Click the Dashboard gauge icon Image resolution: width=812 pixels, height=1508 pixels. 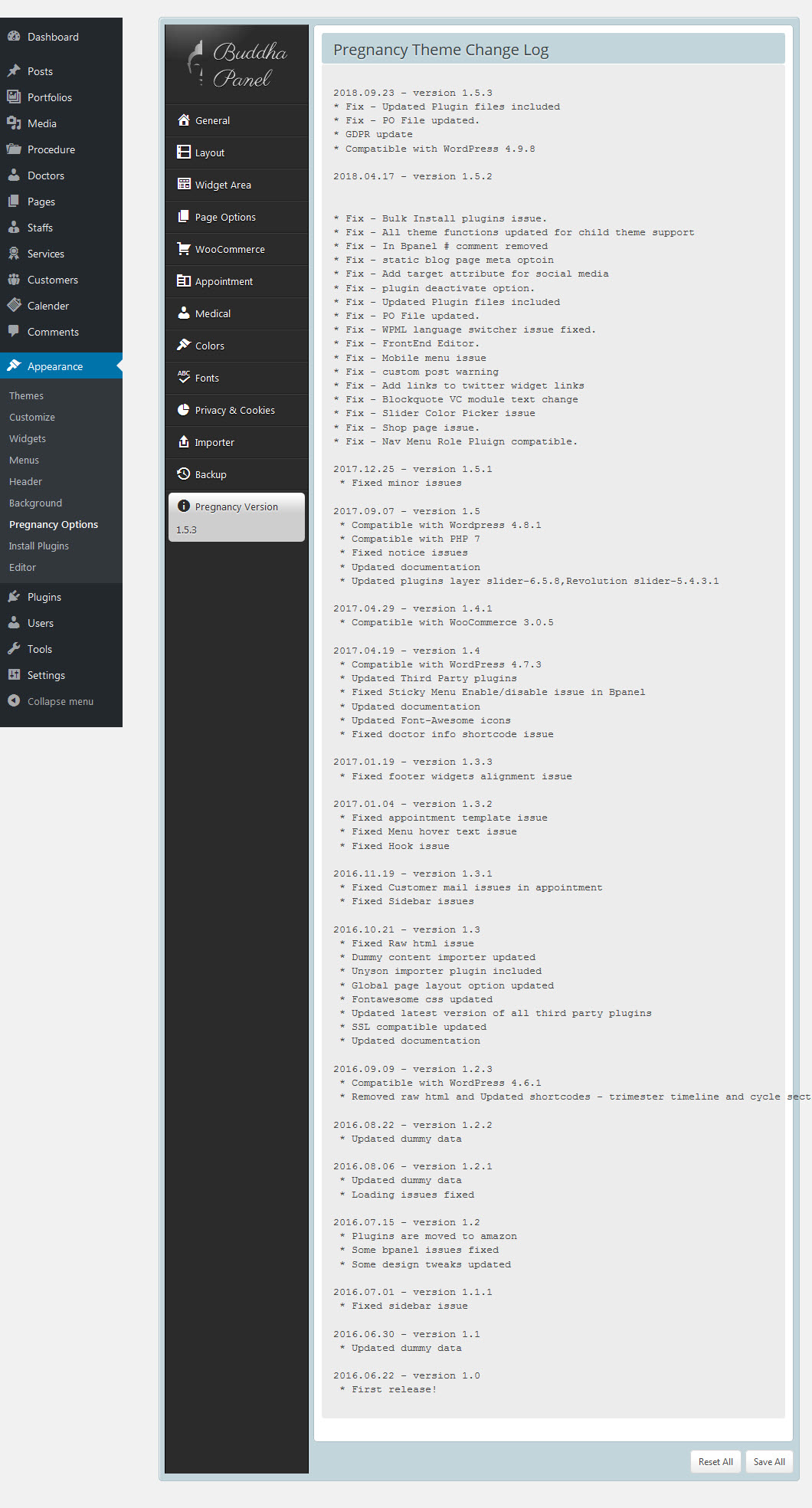coord(14,37)
